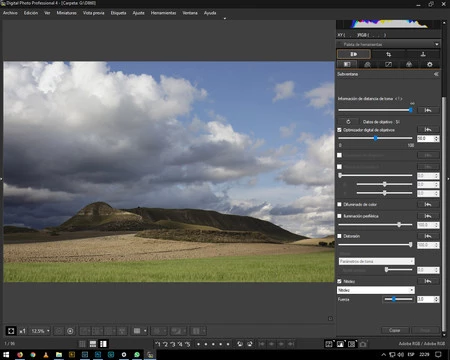Viewport: 450px width, 360px height.
Task: Click the tool palette vertical scrollbar
Action: click(x=444, y=212)
